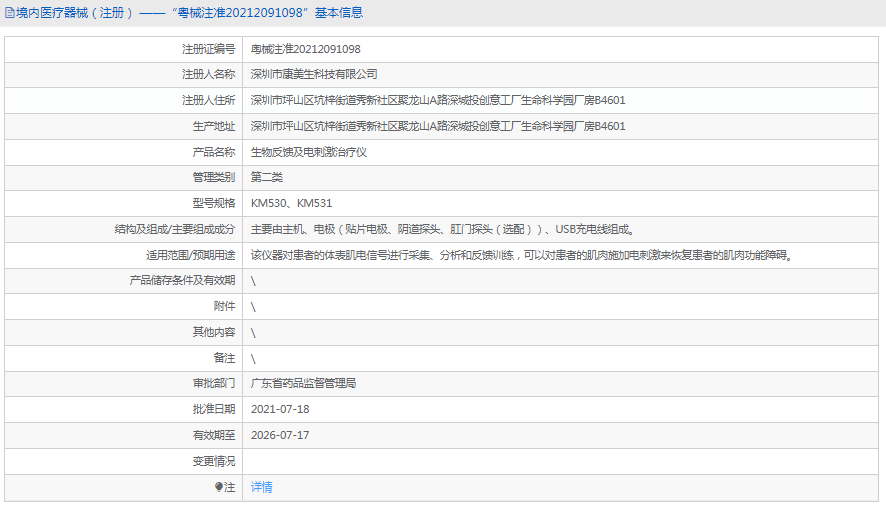Click the 注册人名称 label
Viewport: 886px width, 506px height.
click(x=209, y=74)
